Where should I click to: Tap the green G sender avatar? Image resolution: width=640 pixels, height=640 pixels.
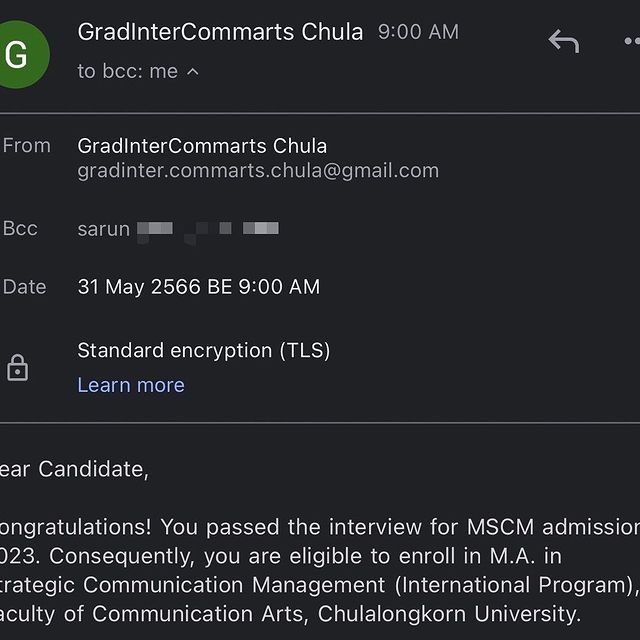(x=23, y=54)
